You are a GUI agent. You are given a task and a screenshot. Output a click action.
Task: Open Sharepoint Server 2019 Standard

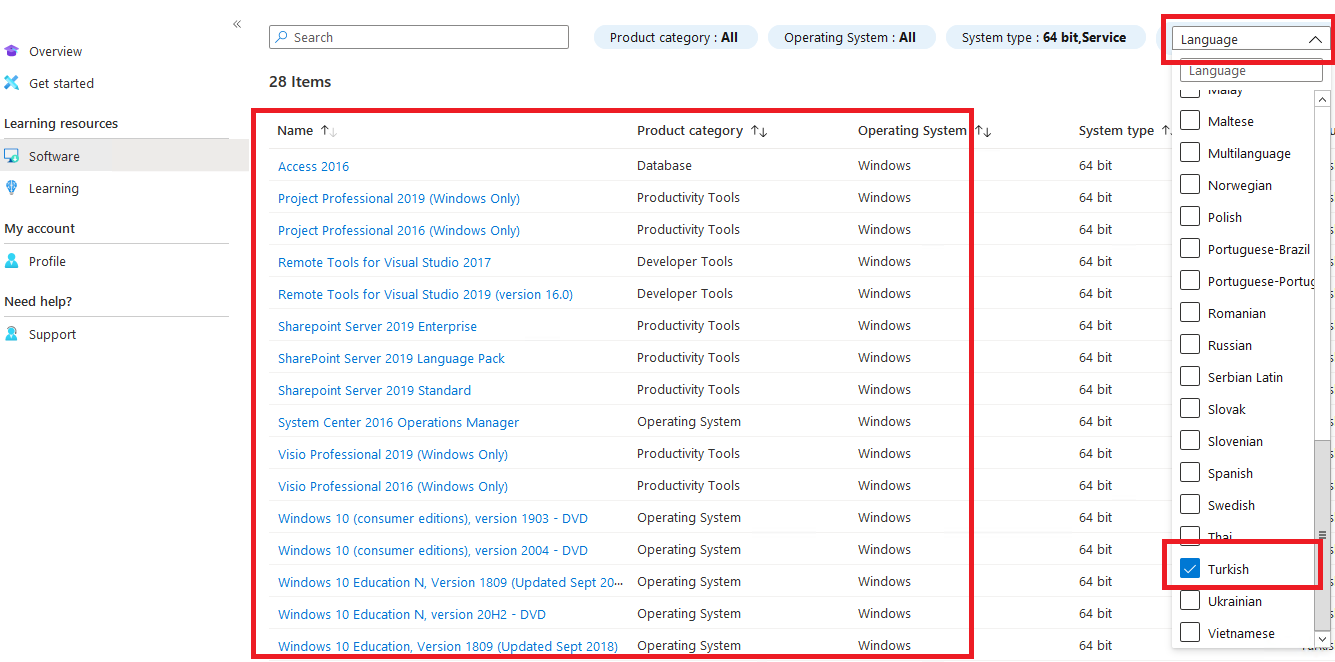(x=374, y=390)
